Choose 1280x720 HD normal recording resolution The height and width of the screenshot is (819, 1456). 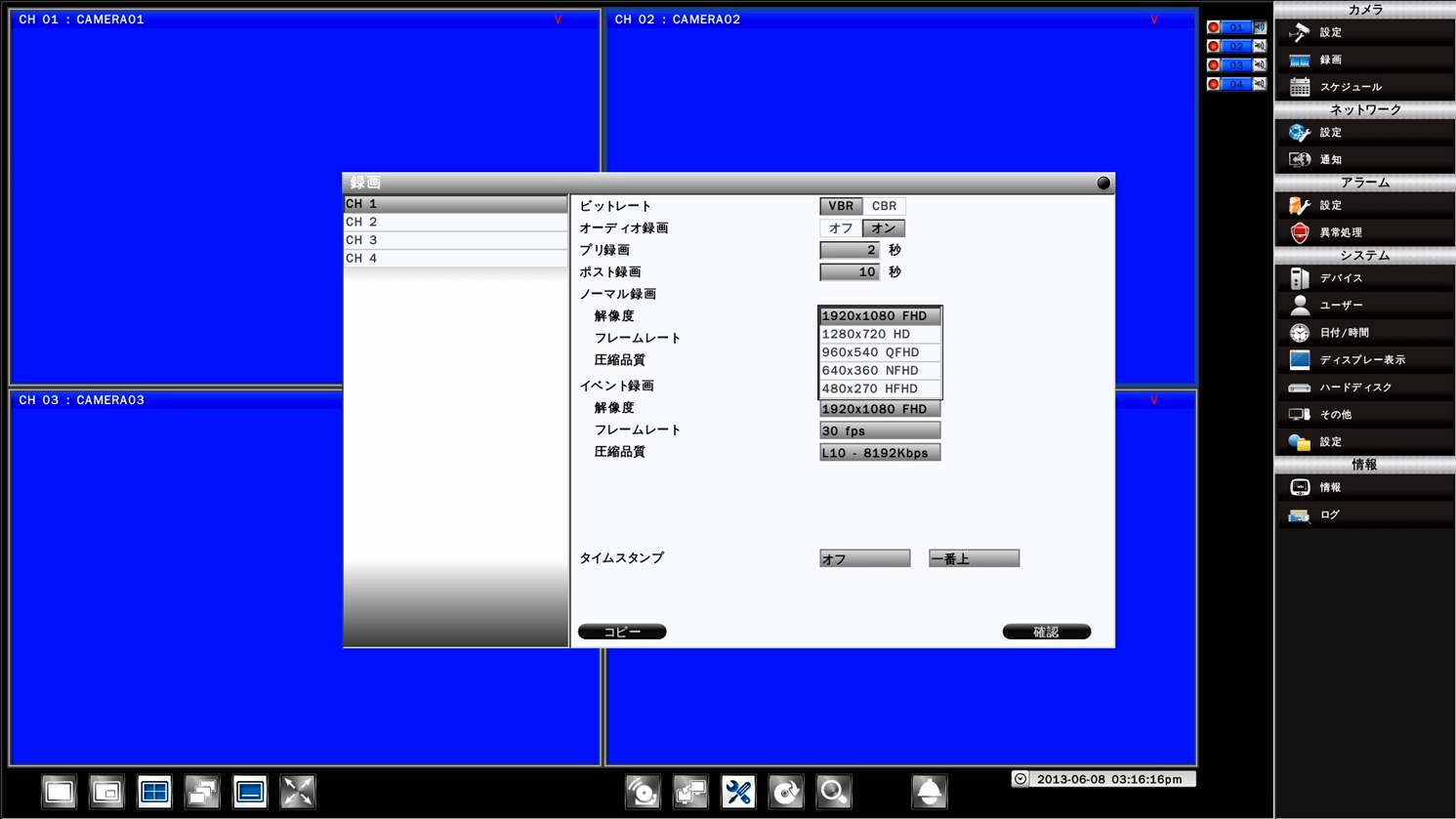click(x=879, y=334)
